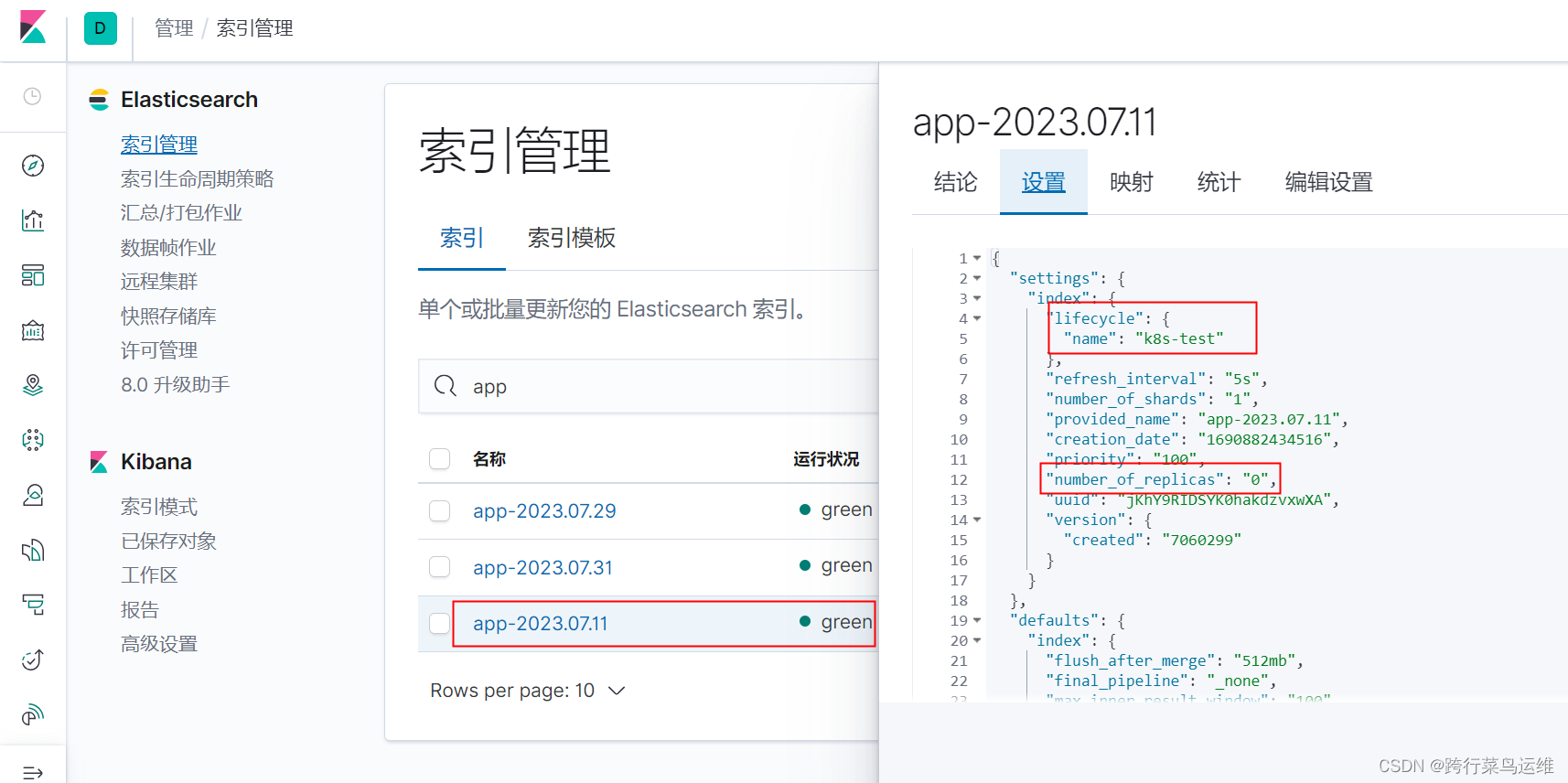Screen dimensions: 1568x783
Task: Collapse JSON line 1 fold arrow
Action: pos(977,258)
